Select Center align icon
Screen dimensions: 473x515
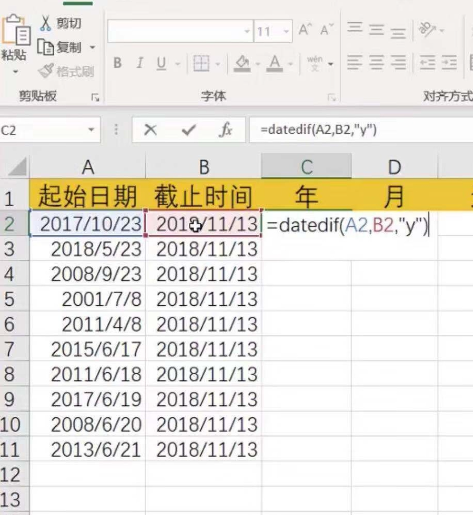377,62
